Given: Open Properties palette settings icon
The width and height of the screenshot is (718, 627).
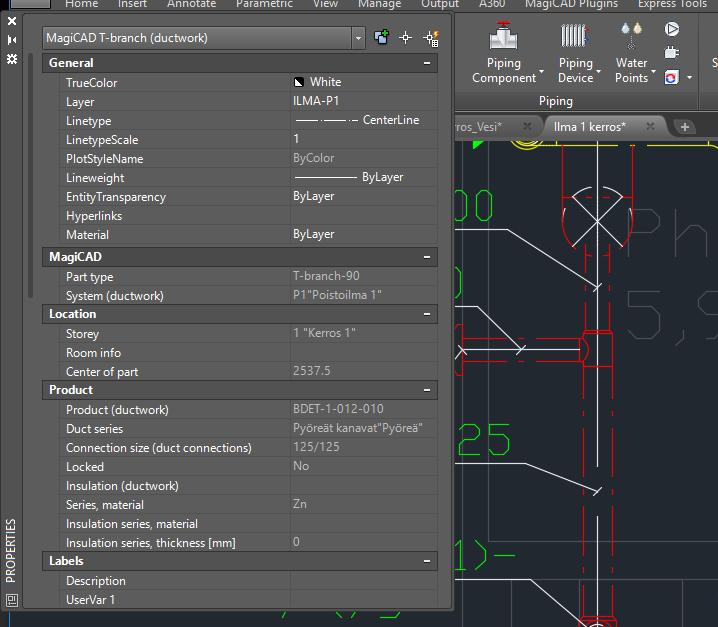Looking at the screenshot, I should (x=12, y=59).
